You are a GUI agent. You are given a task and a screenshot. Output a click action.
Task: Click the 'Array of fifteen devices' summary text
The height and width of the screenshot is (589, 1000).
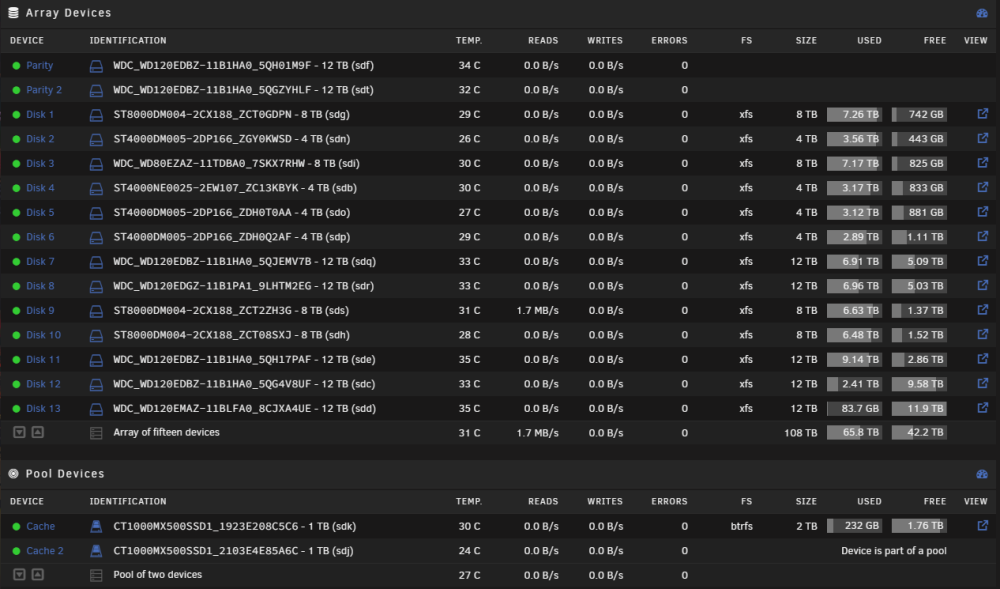point(166,432)
